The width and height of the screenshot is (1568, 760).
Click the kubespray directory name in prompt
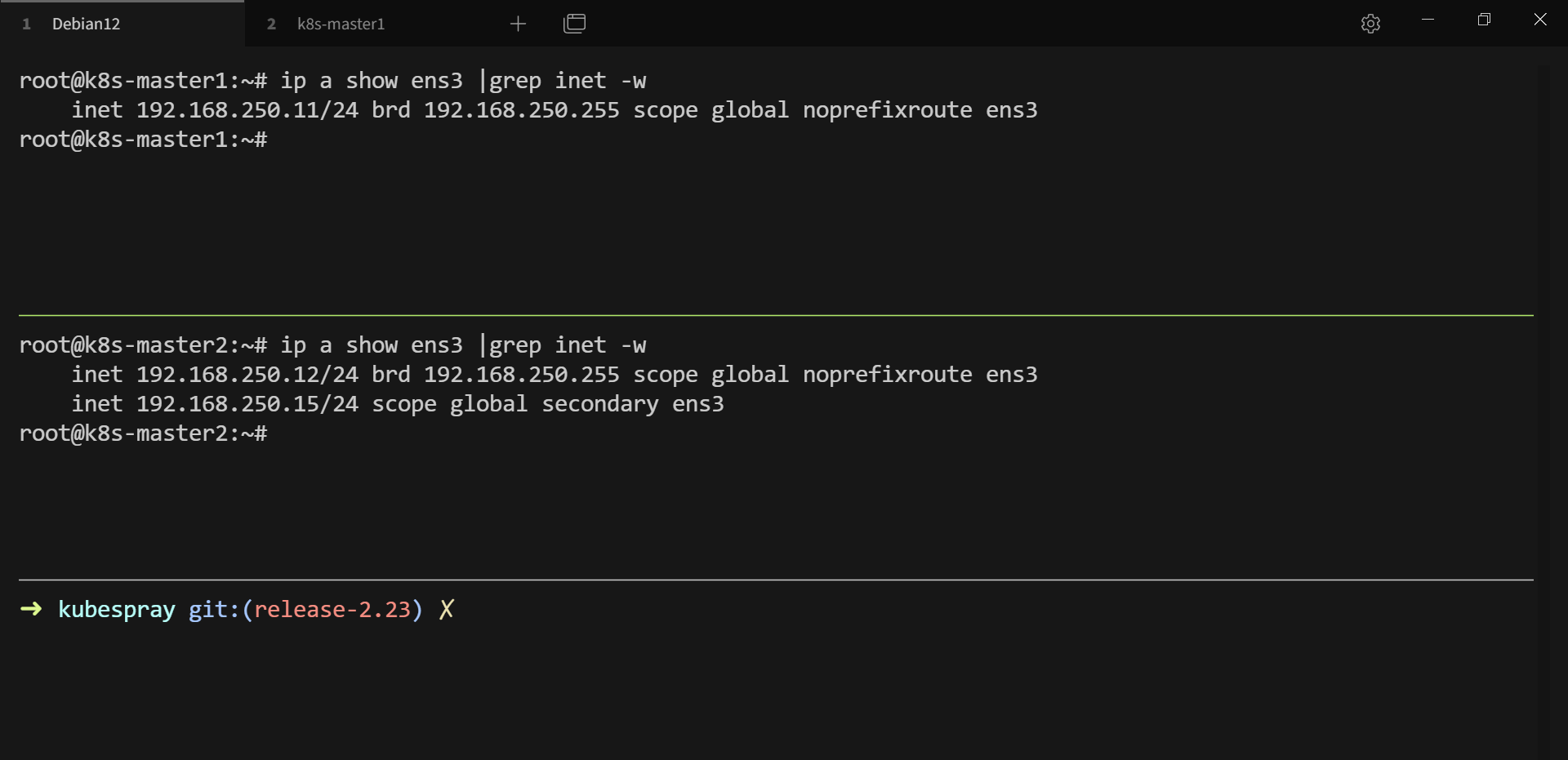click(117, 610)
